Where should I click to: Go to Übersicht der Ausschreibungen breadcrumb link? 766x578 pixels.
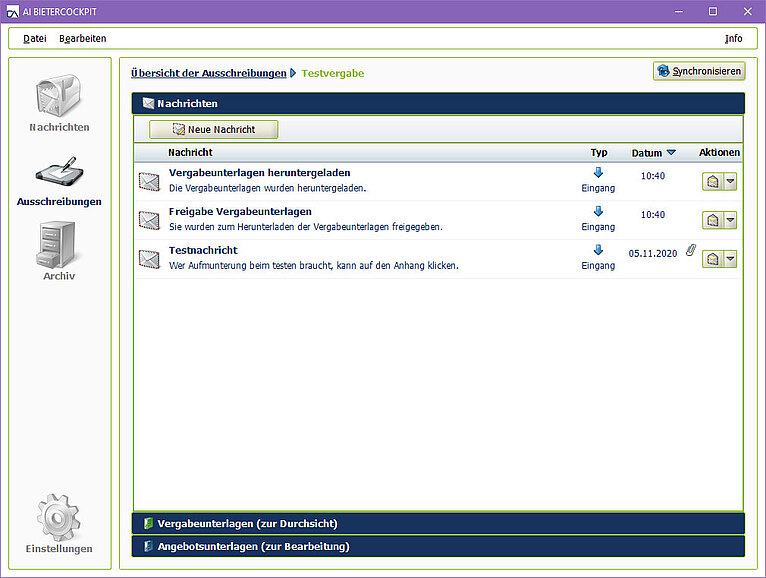pos(208,73)
